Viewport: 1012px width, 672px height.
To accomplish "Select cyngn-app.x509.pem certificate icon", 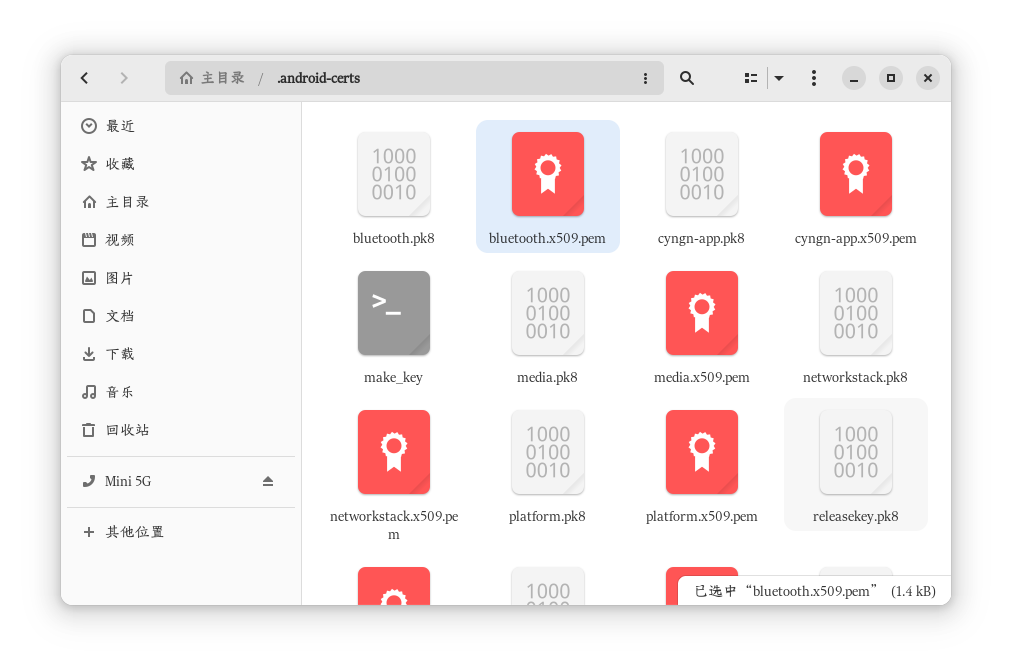I will [856, 174].
